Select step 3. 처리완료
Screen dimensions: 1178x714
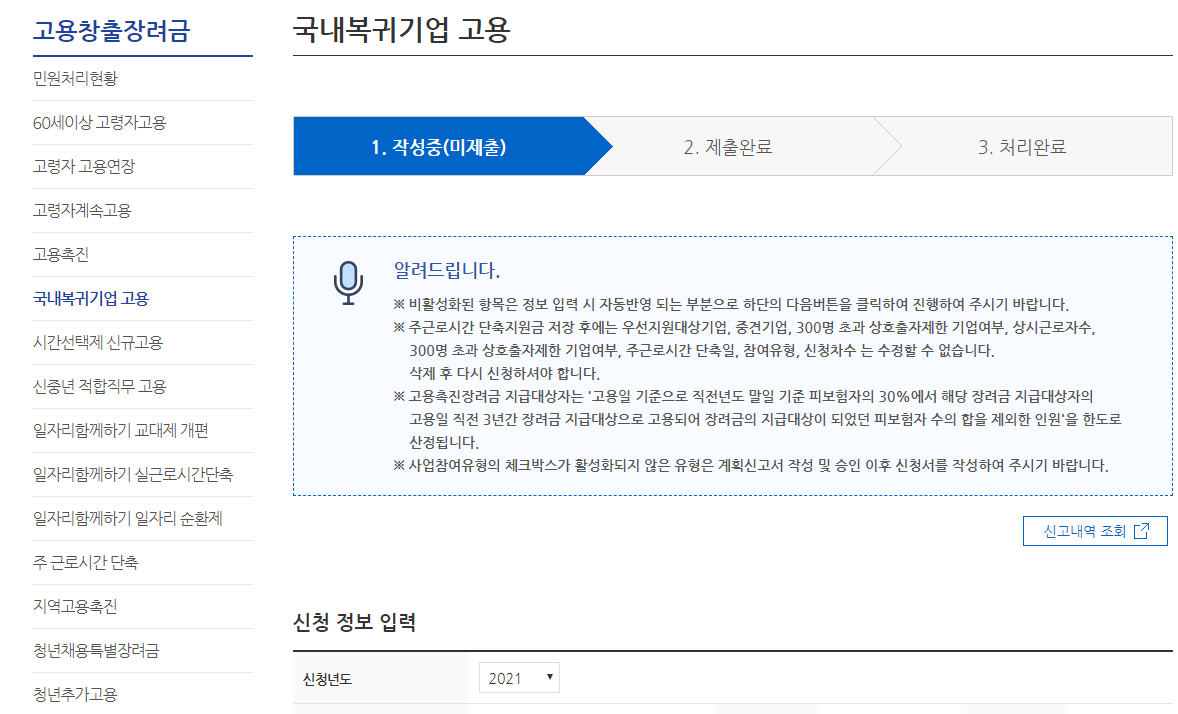[1022, 147]
